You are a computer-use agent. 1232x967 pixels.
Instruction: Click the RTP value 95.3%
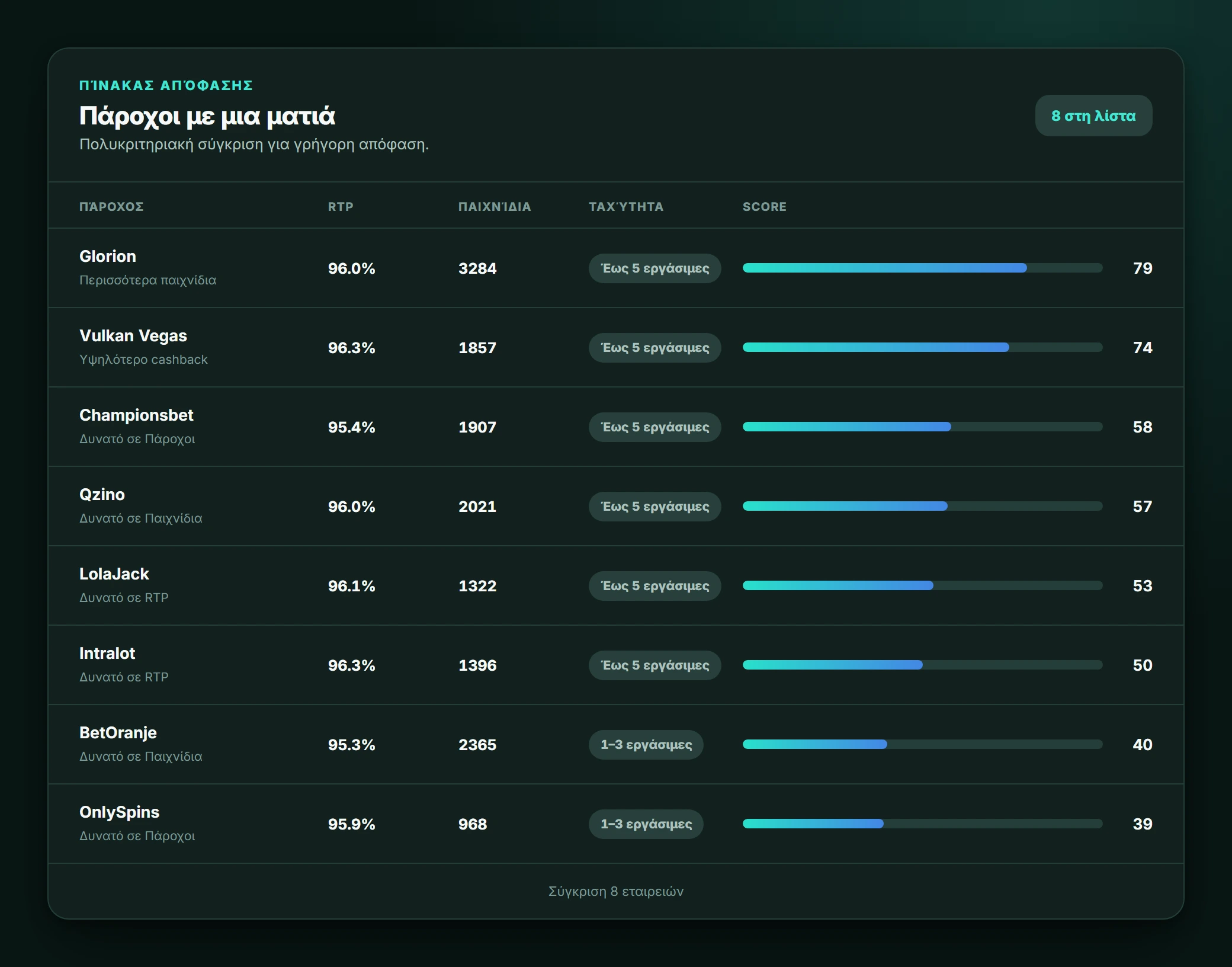(x=352, y=745)
